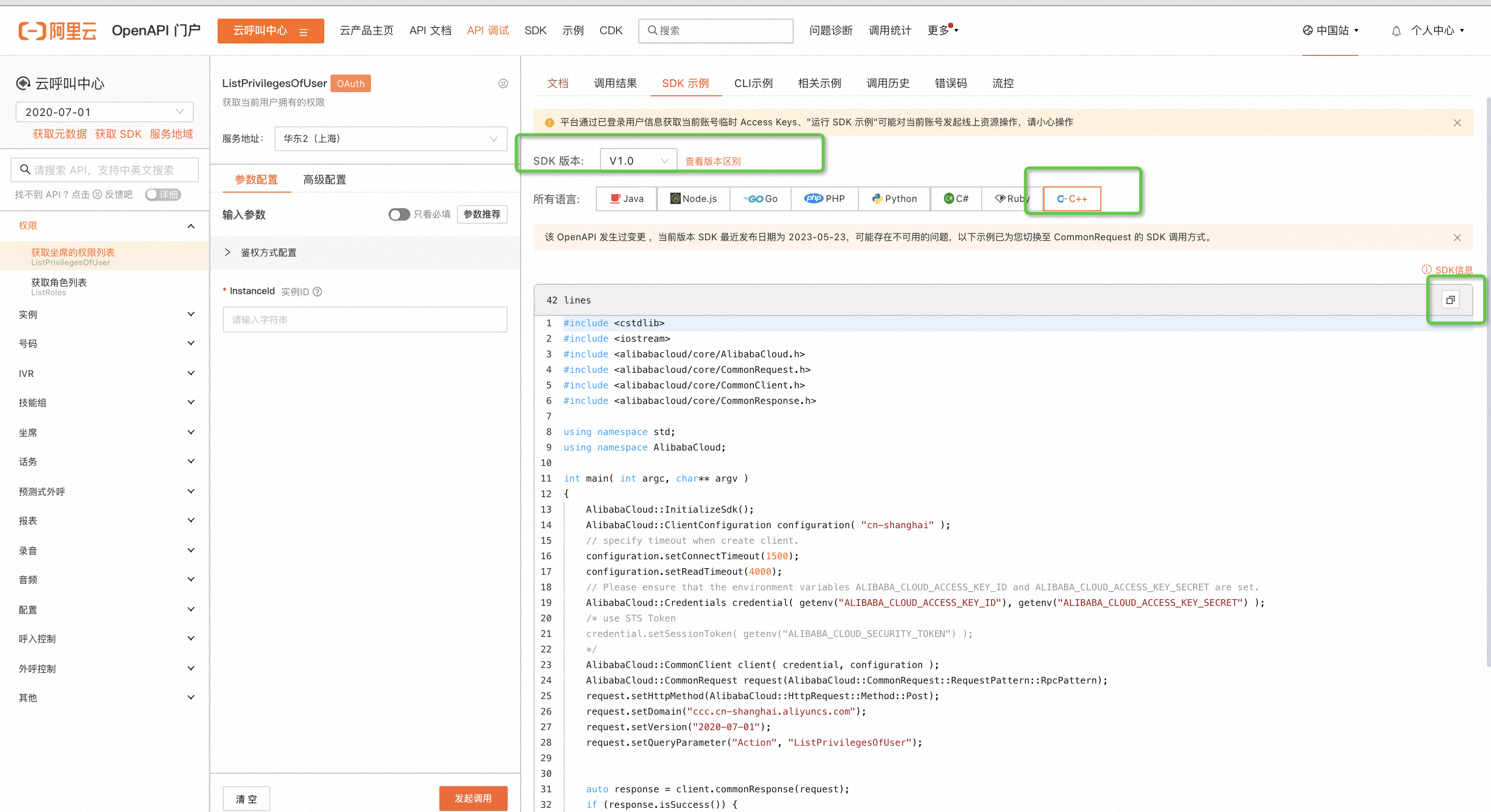Open SDK in top navigation

click(x=535, y=31)
